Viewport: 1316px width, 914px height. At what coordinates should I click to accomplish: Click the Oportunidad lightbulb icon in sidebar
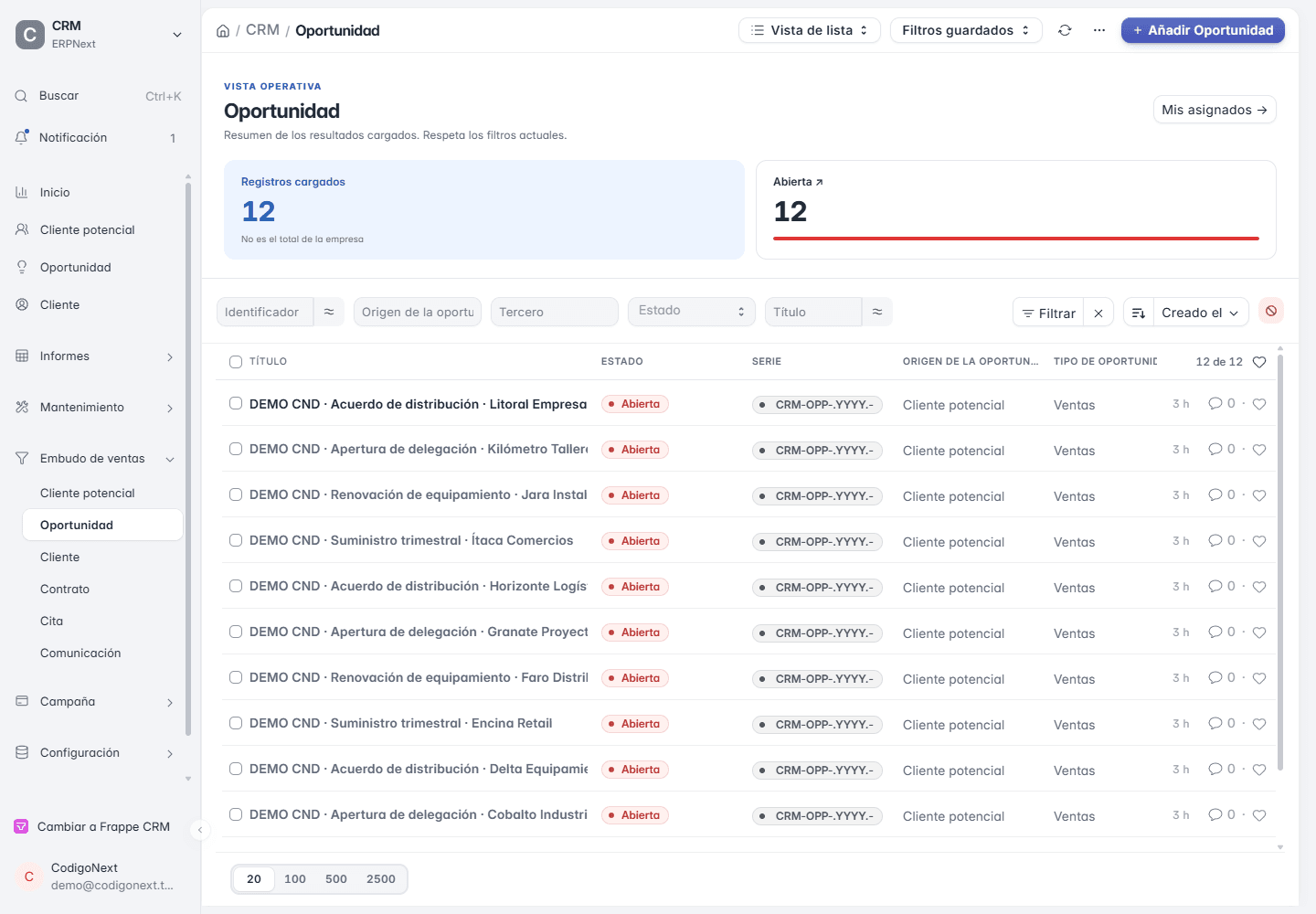[x=22, y=267]
